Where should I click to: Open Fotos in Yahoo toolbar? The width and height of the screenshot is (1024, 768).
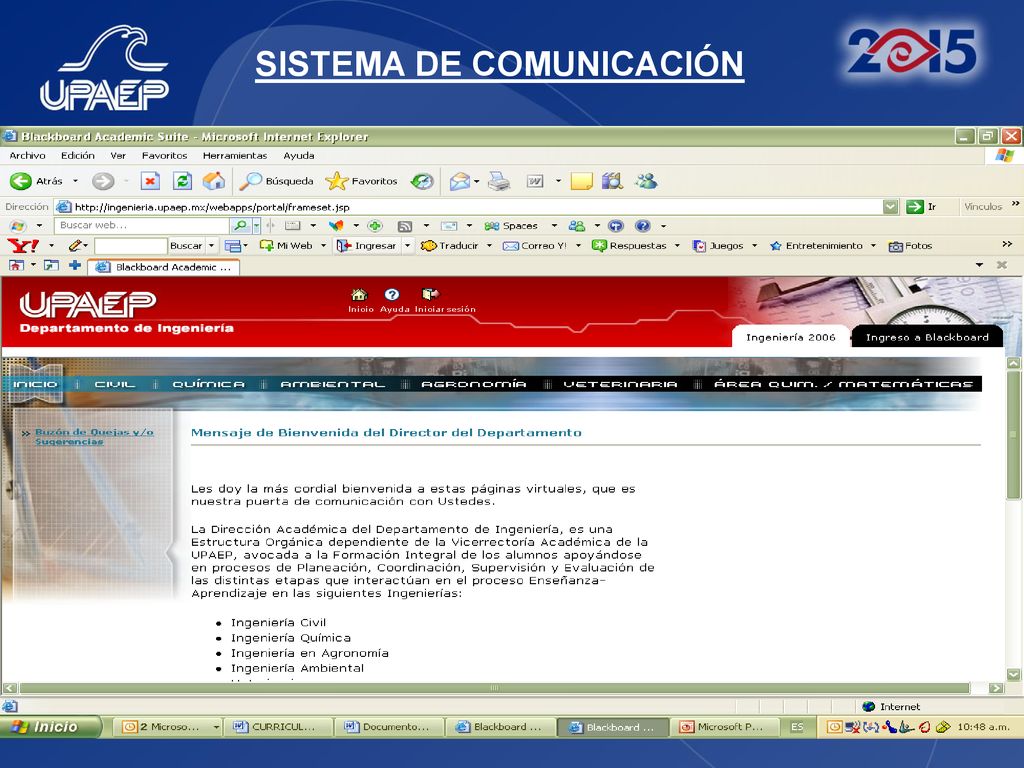[x=910, y=246]
